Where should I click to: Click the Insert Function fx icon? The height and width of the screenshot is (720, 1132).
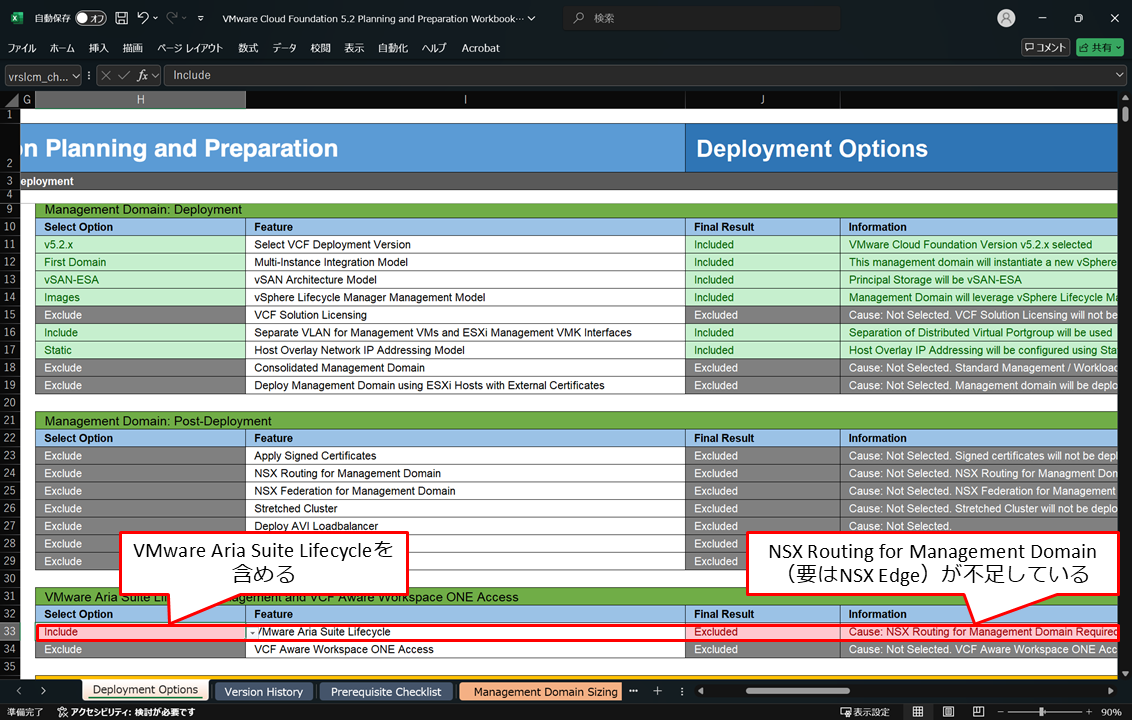(143, 75)
